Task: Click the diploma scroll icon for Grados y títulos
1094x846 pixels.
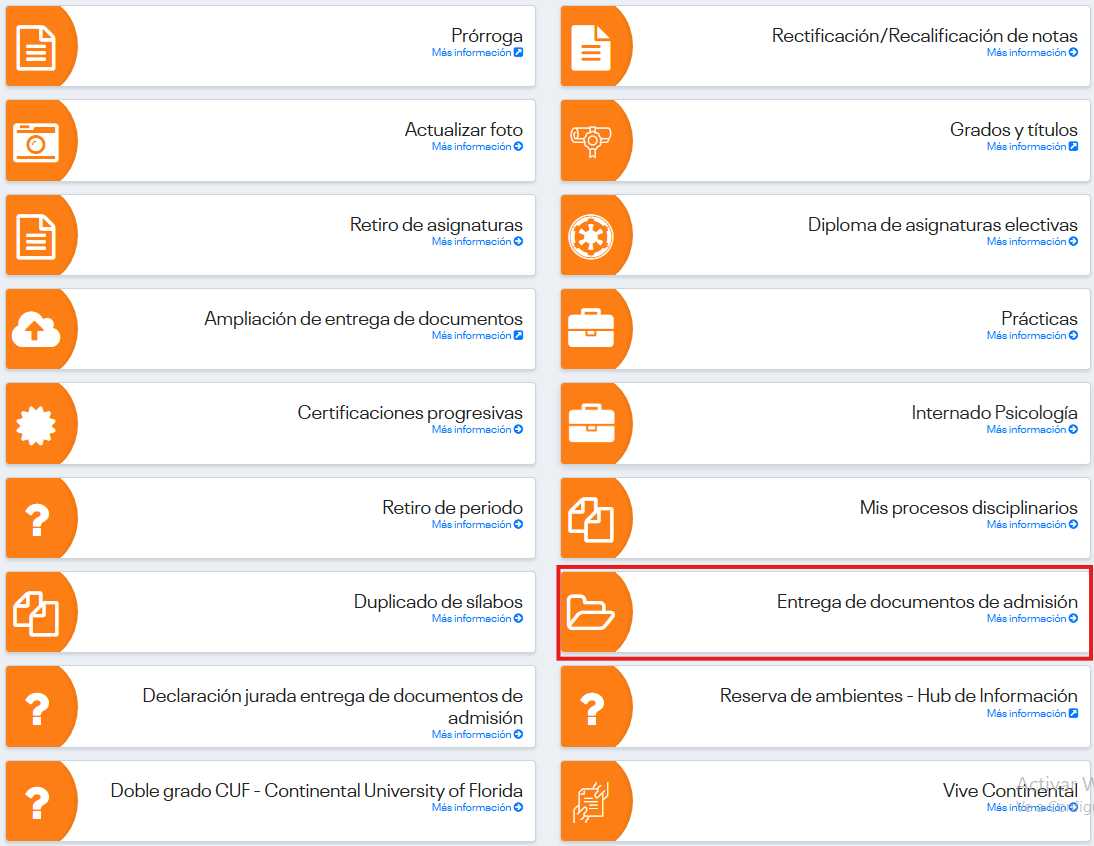Action: [x=591, y=141]
